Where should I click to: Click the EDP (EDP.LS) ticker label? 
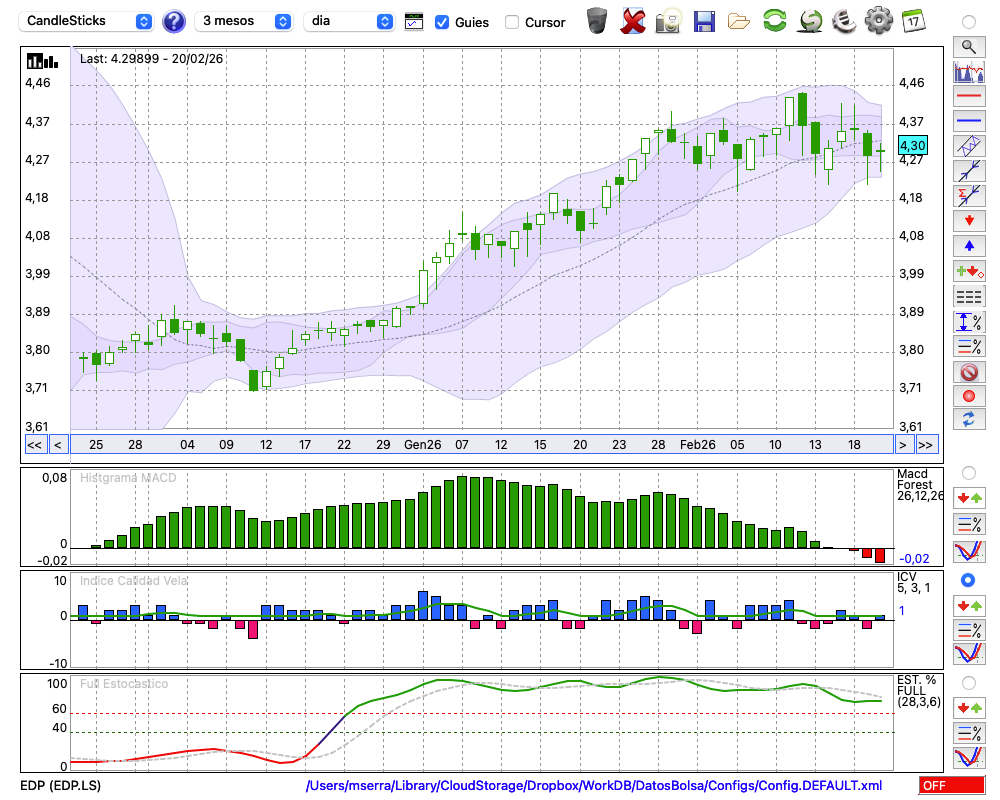click(x=61, y=785)
